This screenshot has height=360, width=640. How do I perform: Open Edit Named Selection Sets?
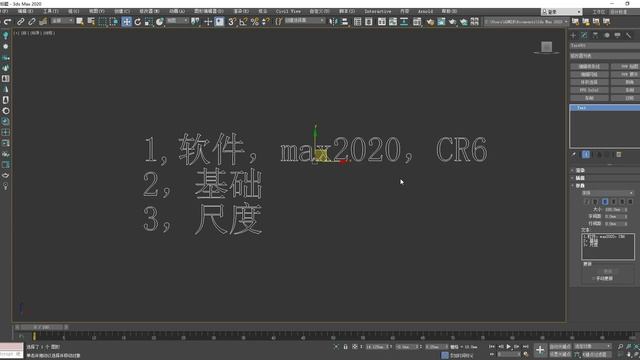point(278,22)
